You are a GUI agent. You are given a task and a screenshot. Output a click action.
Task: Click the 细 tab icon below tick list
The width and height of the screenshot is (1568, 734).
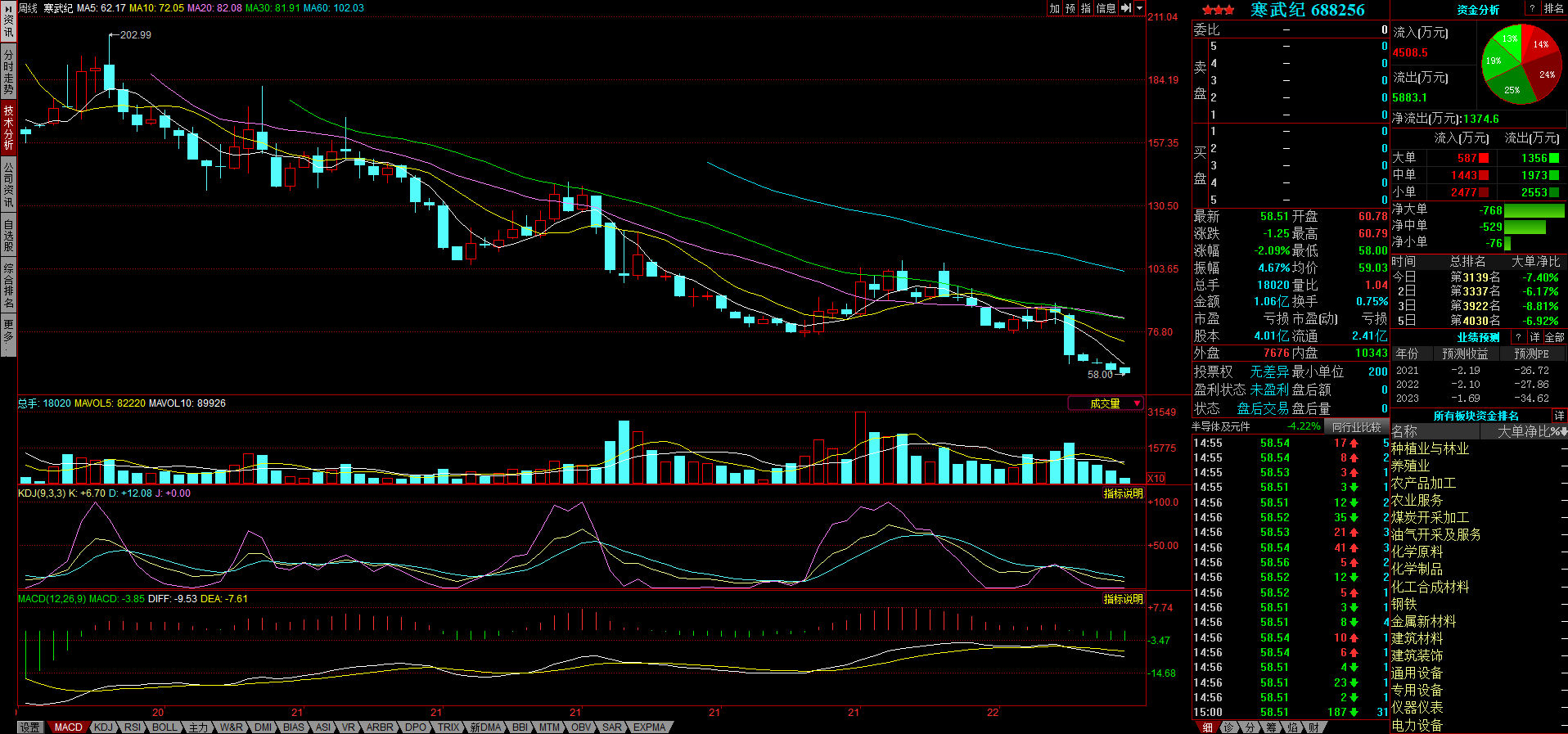(1208, 727)
